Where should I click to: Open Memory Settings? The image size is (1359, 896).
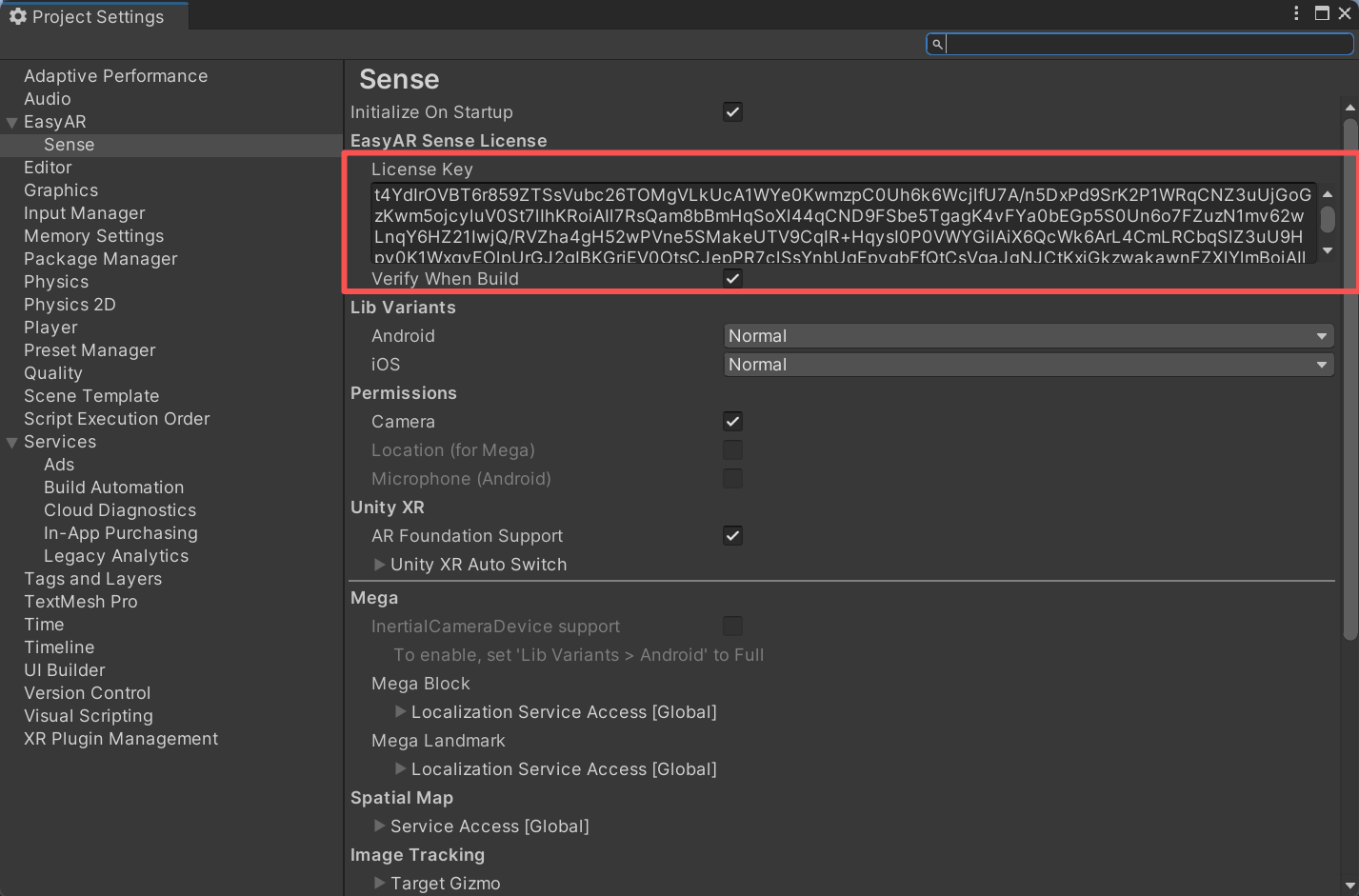coord(93,236)
